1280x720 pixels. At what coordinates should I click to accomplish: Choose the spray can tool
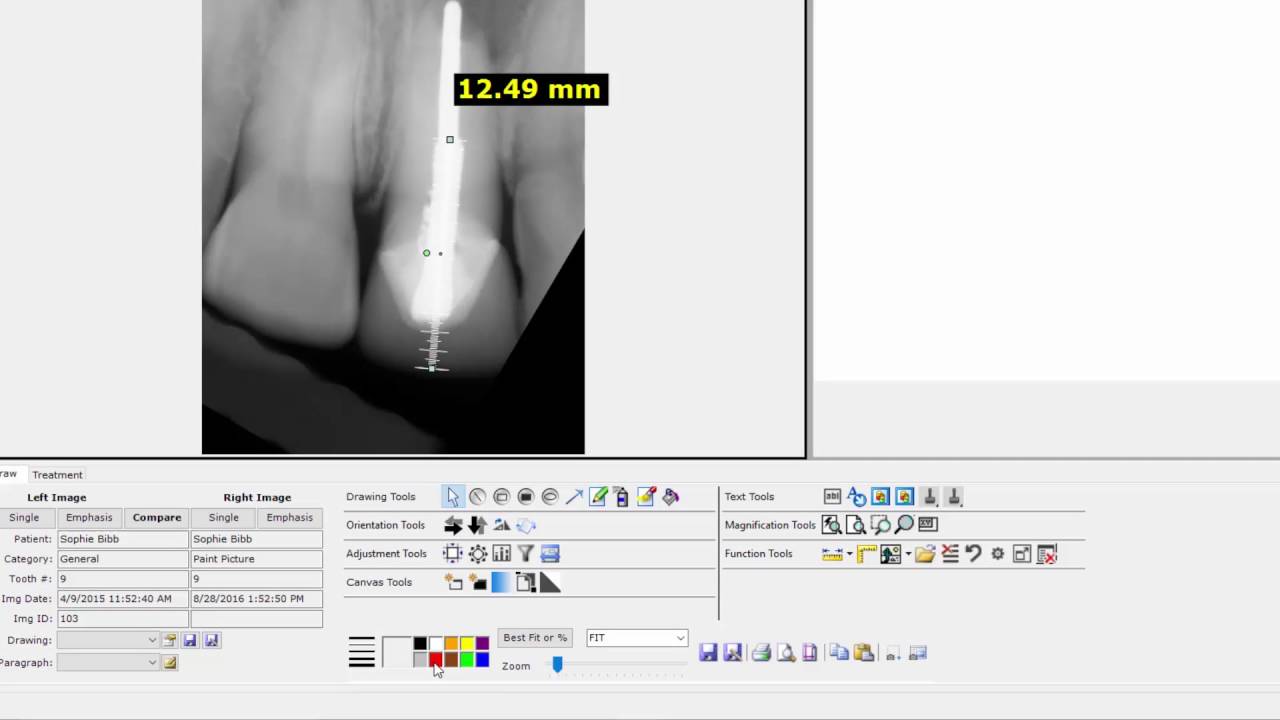click(x=622, y=497)
